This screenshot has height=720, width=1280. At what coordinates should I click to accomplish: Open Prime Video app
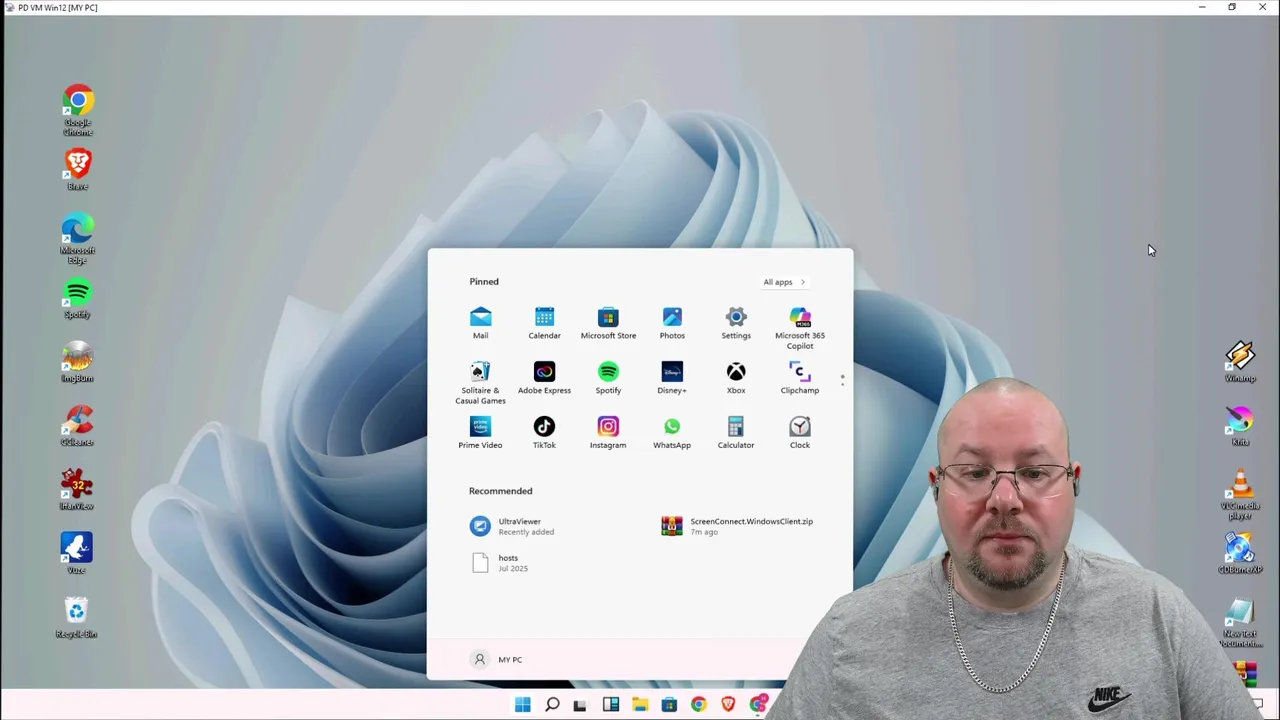tap(480, 433)
